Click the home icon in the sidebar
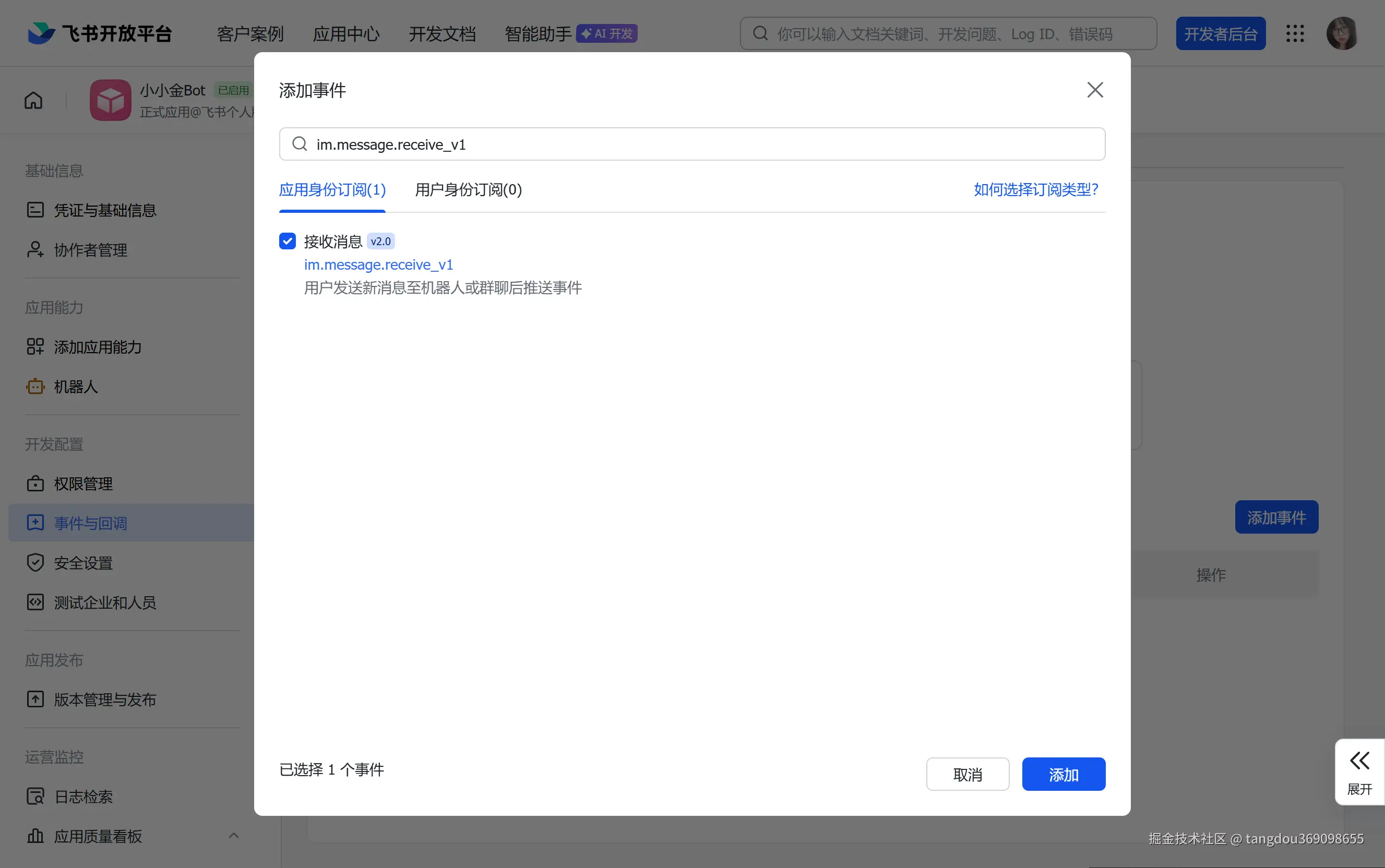 [x=33, y=99]
